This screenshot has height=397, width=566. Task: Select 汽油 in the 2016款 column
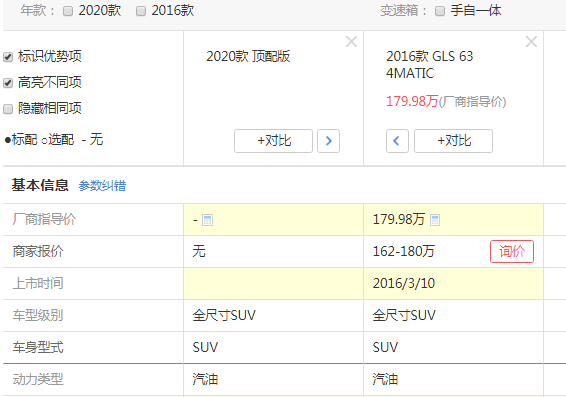tap(385, 379)
